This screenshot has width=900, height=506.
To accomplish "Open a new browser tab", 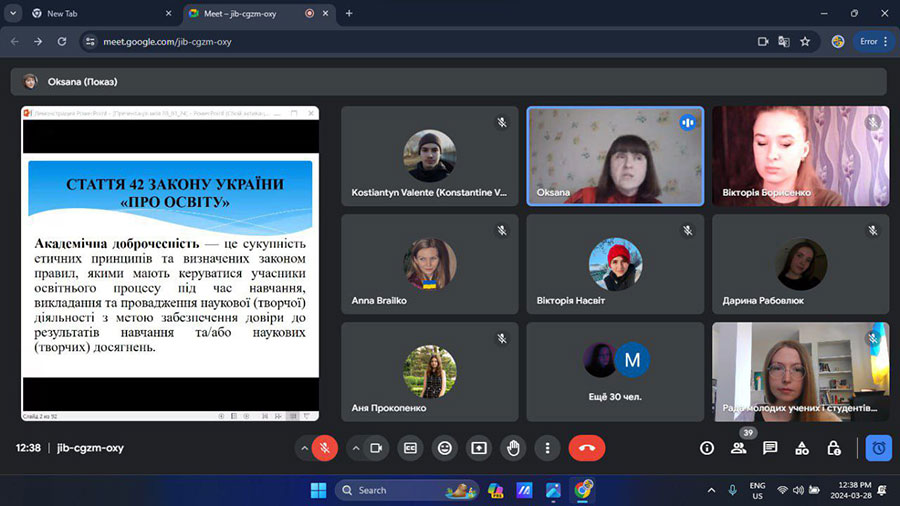I will coord(349,13).
